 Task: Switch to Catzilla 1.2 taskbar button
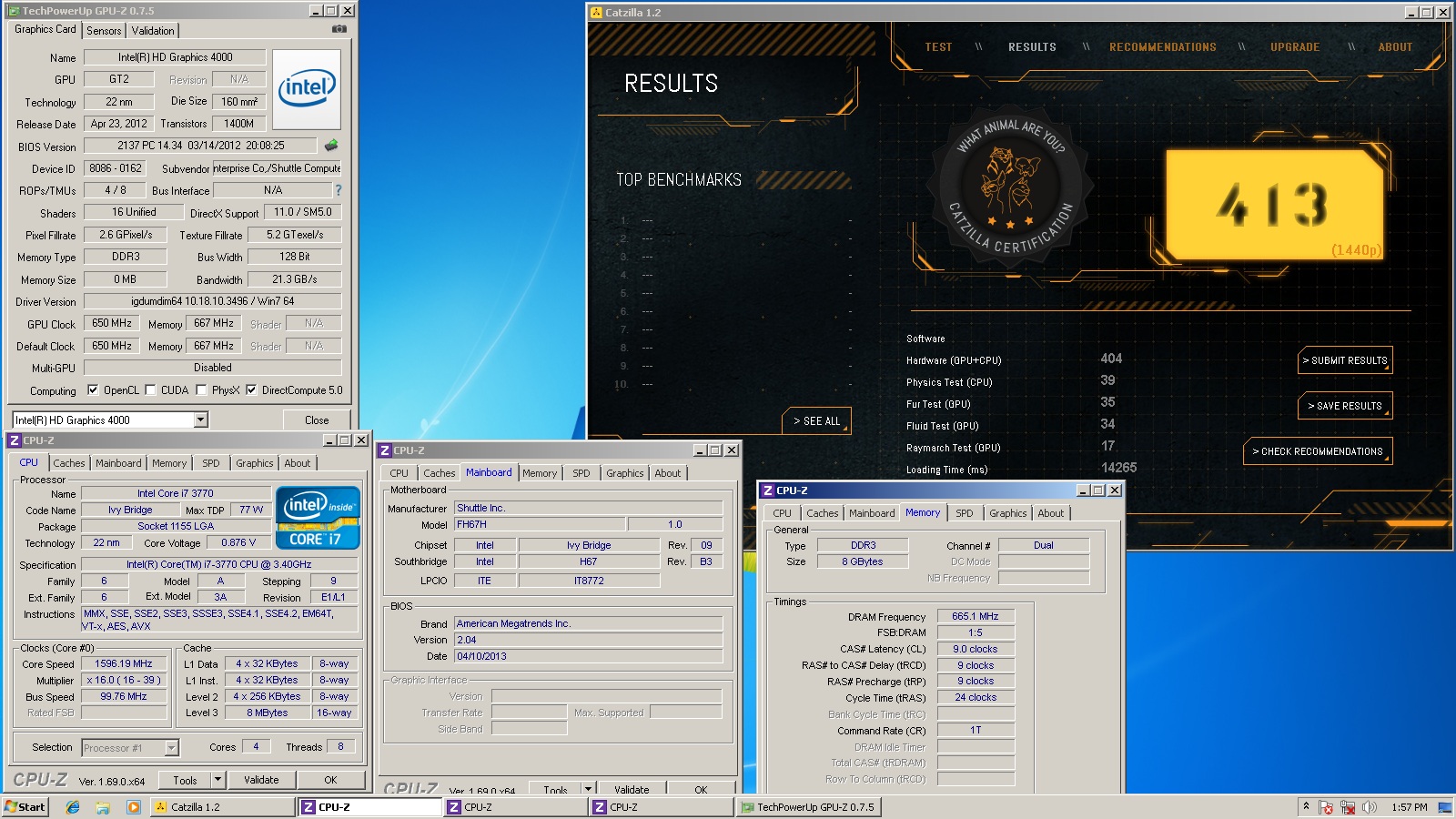point(222,807)
